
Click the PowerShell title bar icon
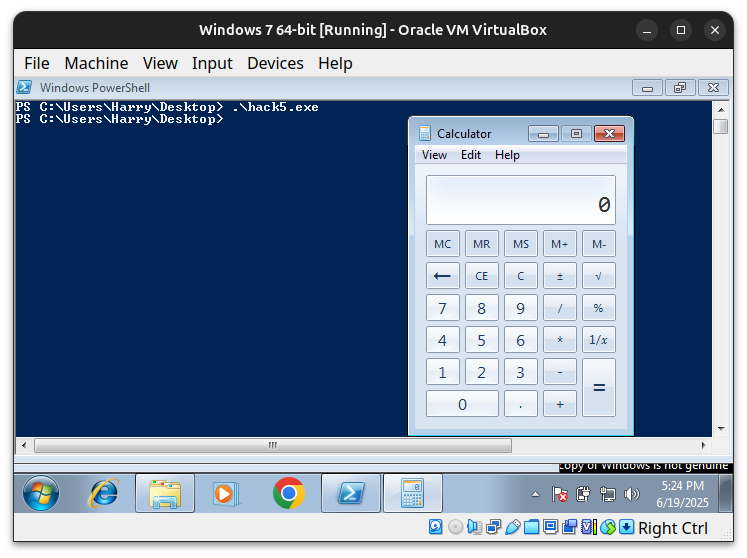coord(24,88)
